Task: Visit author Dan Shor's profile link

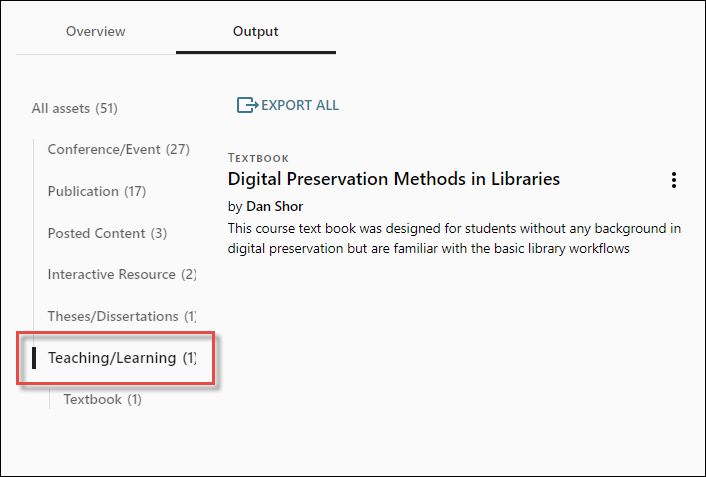Action: [x=274, y=207]
